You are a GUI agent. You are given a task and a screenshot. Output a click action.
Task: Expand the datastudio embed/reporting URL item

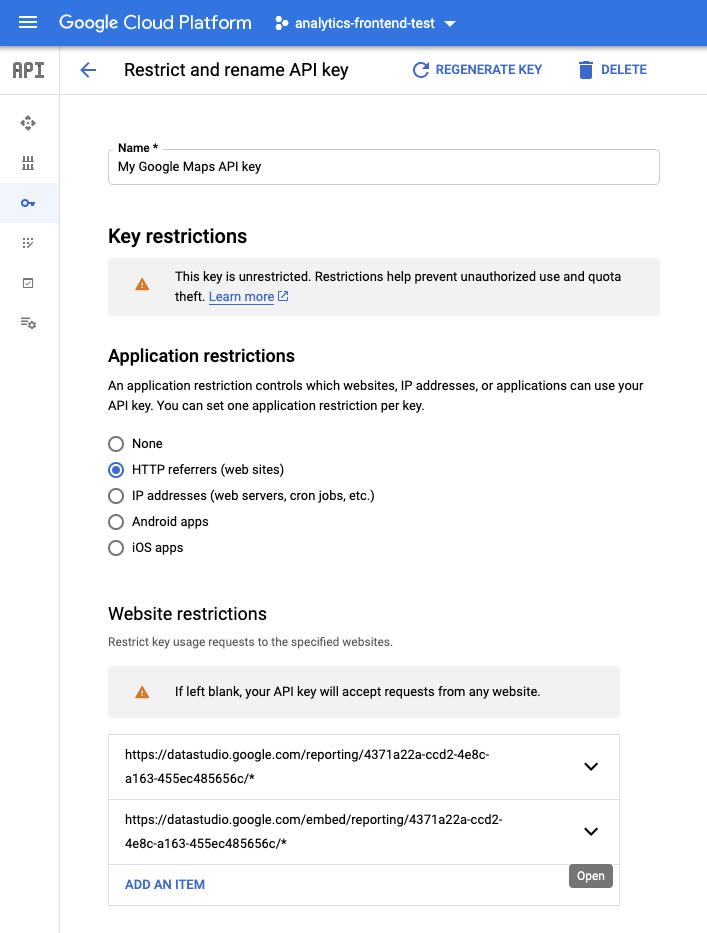click(591, 831)
